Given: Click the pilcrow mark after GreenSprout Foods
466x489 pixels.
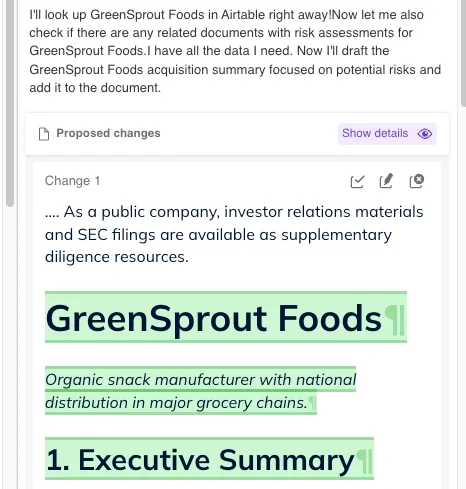Looking at the screenshot, I should (x=394, y=321).
